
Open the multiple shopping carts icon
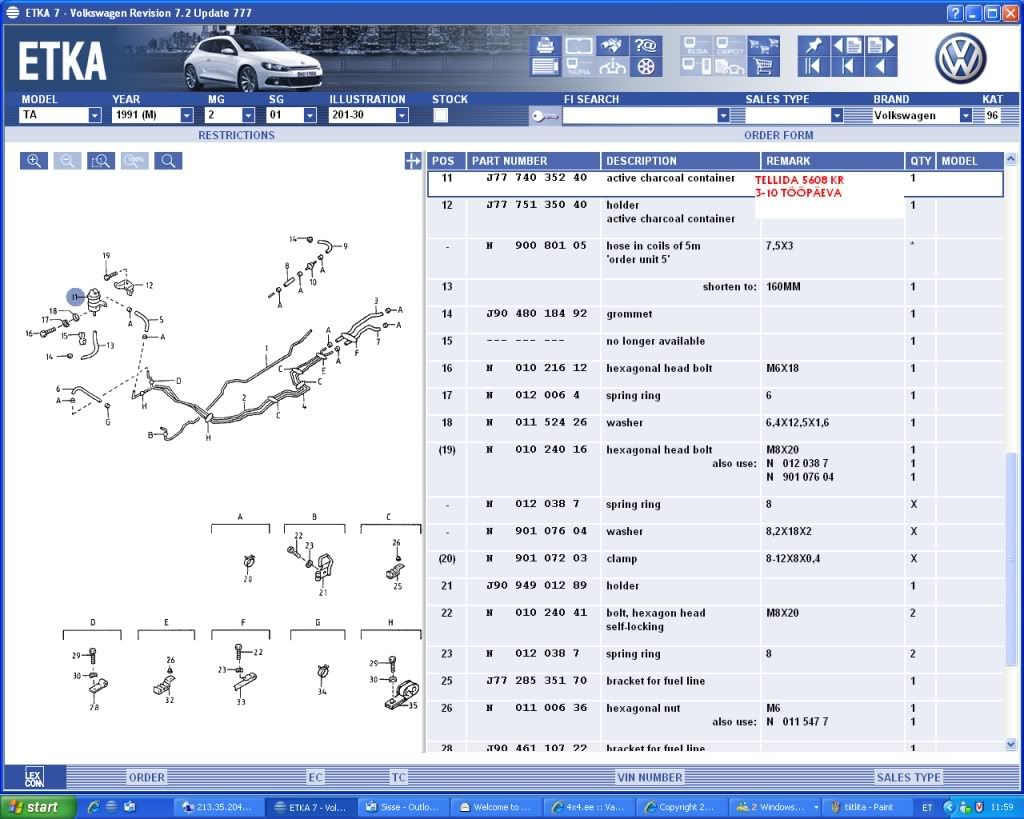763,46
